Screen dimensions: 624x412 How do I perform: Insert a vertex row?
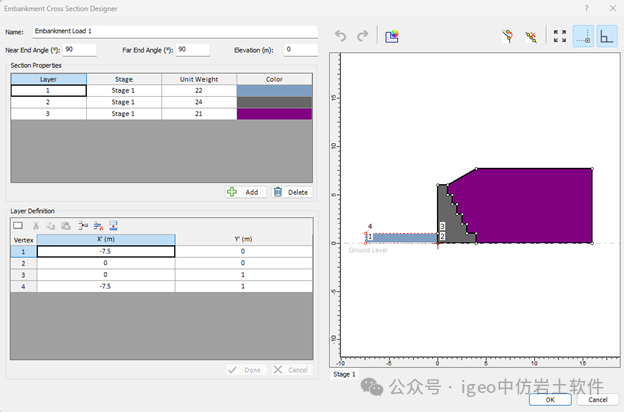click(83, 226)
